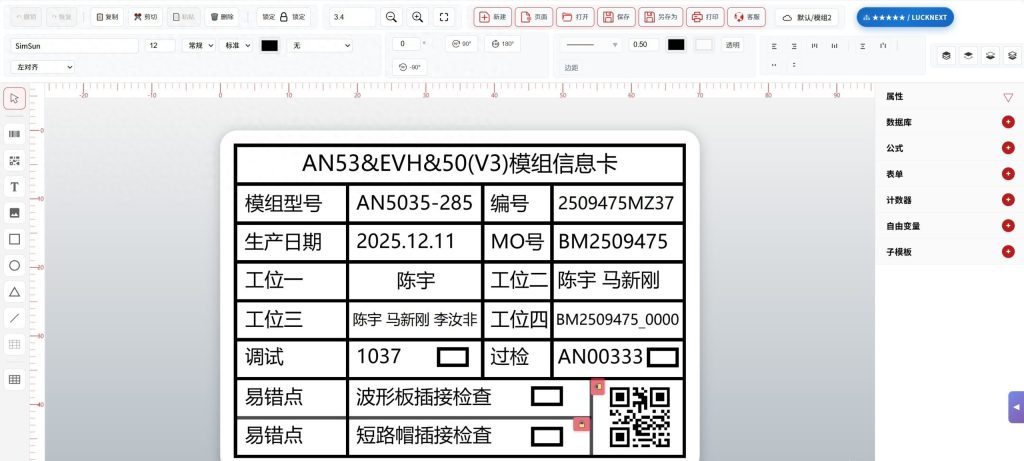Open the border color black swatch
The image size is (1024, 461).
tap(676, 44)
